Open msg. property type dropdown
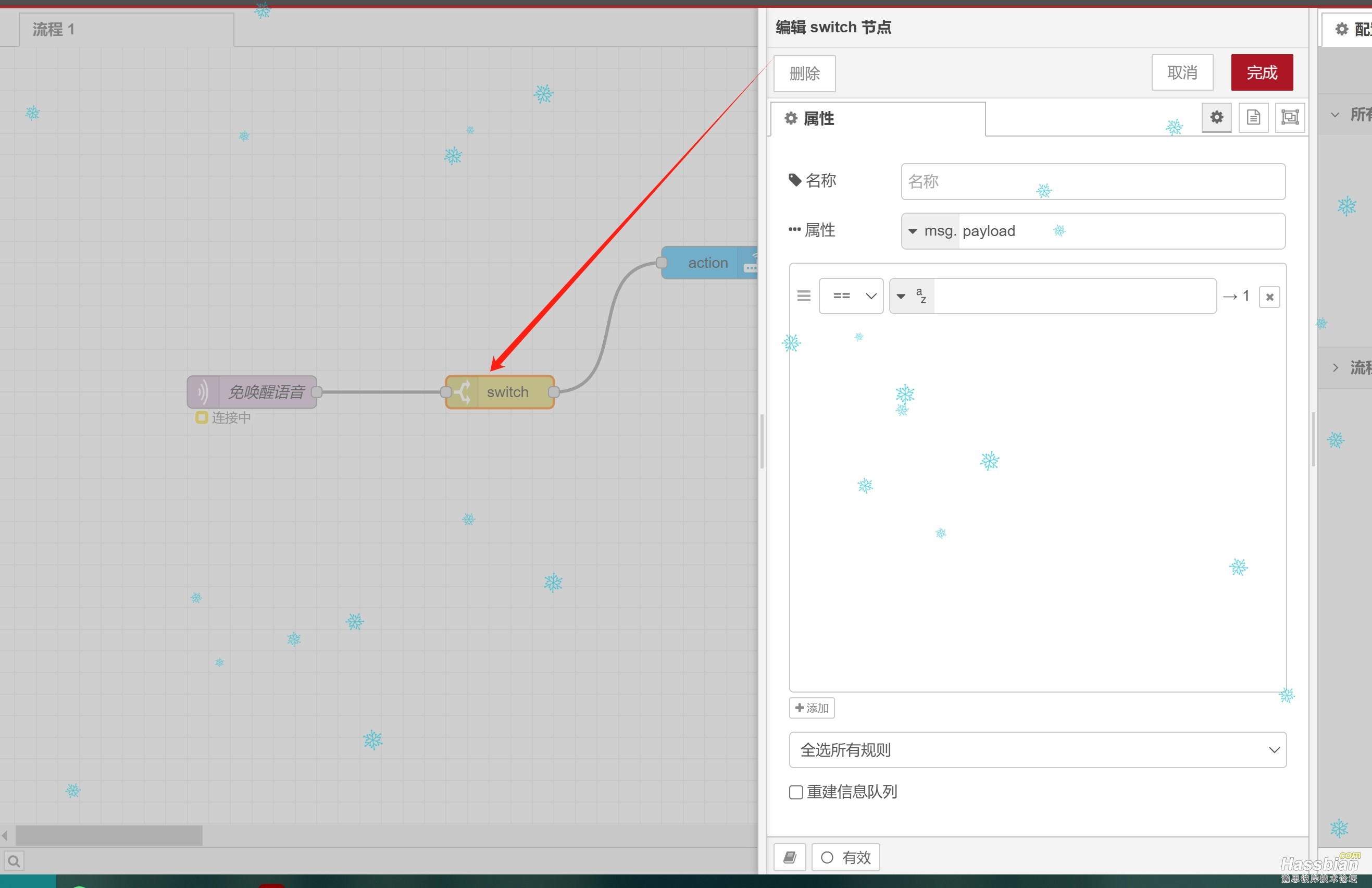Image resolution: width=1372 pixels, height=888 pixels. pos(930,231)
